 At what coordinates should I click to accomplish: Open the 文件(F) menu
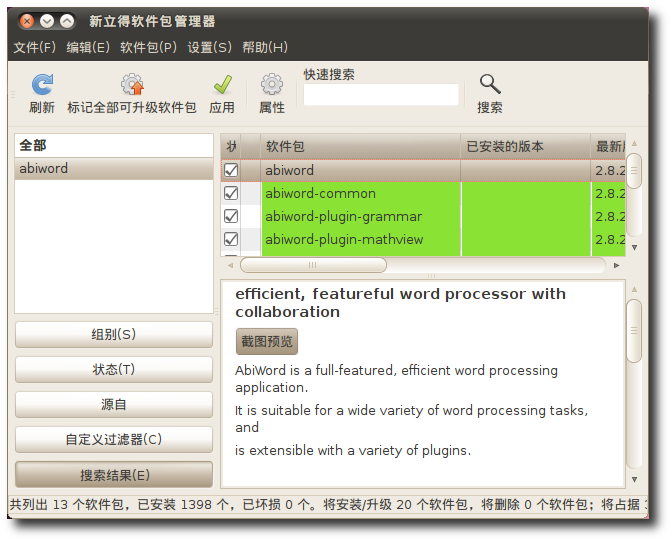34,47
